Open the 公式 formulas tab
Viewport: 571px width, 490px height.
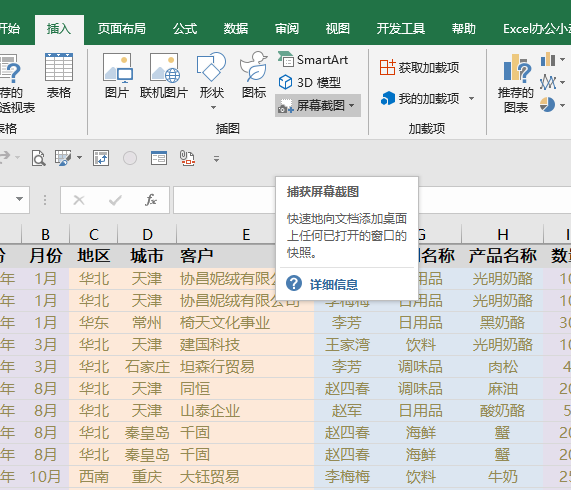point(185,28)
